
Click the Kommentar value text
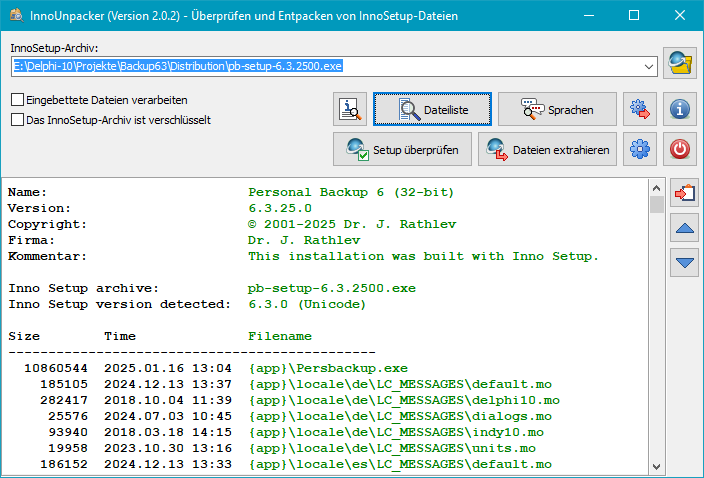[x=423, y=256]
